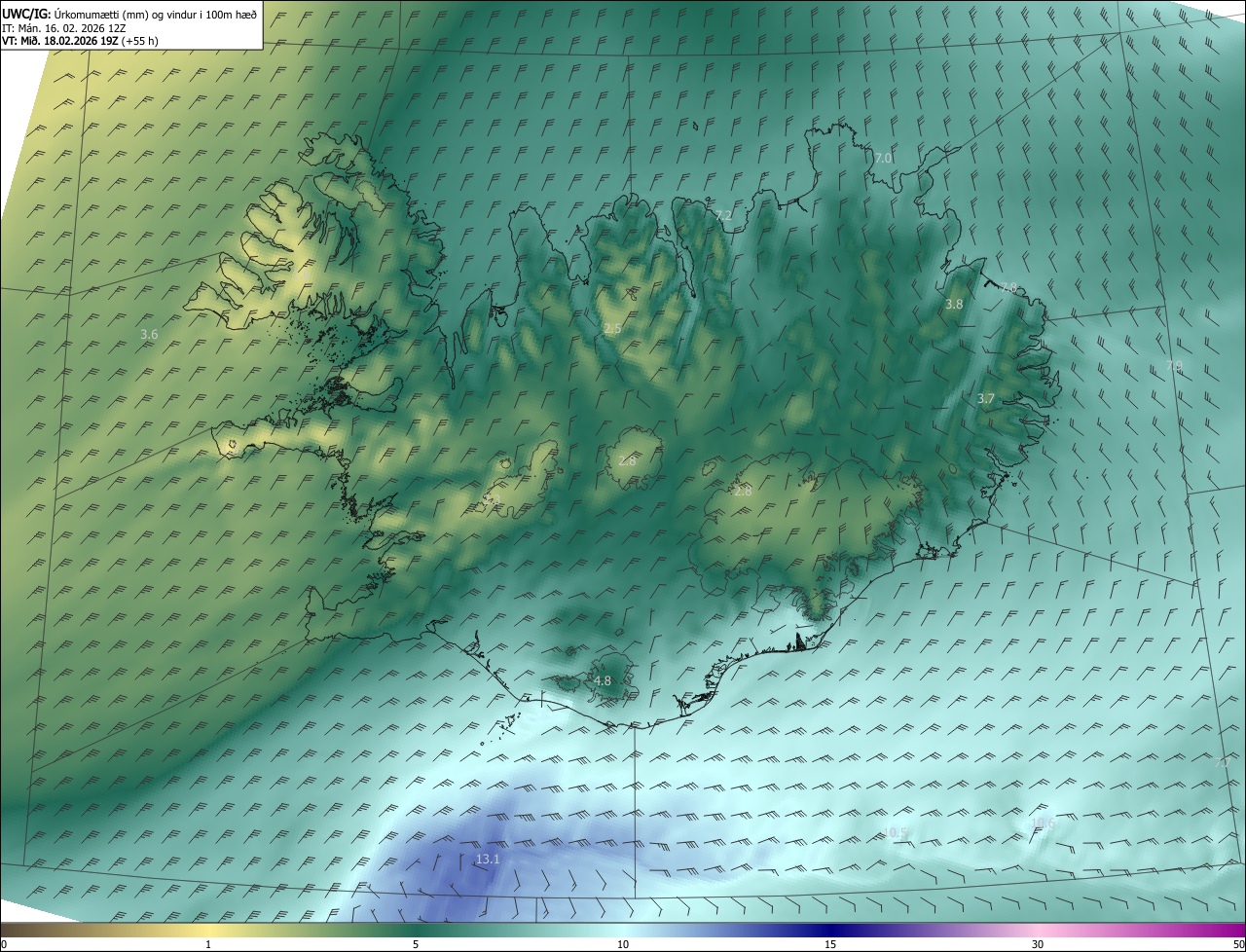Click the pink color band above tick 30
Image resolution: width=1246 pixels, height=952 pixels.
[1038, 931]
